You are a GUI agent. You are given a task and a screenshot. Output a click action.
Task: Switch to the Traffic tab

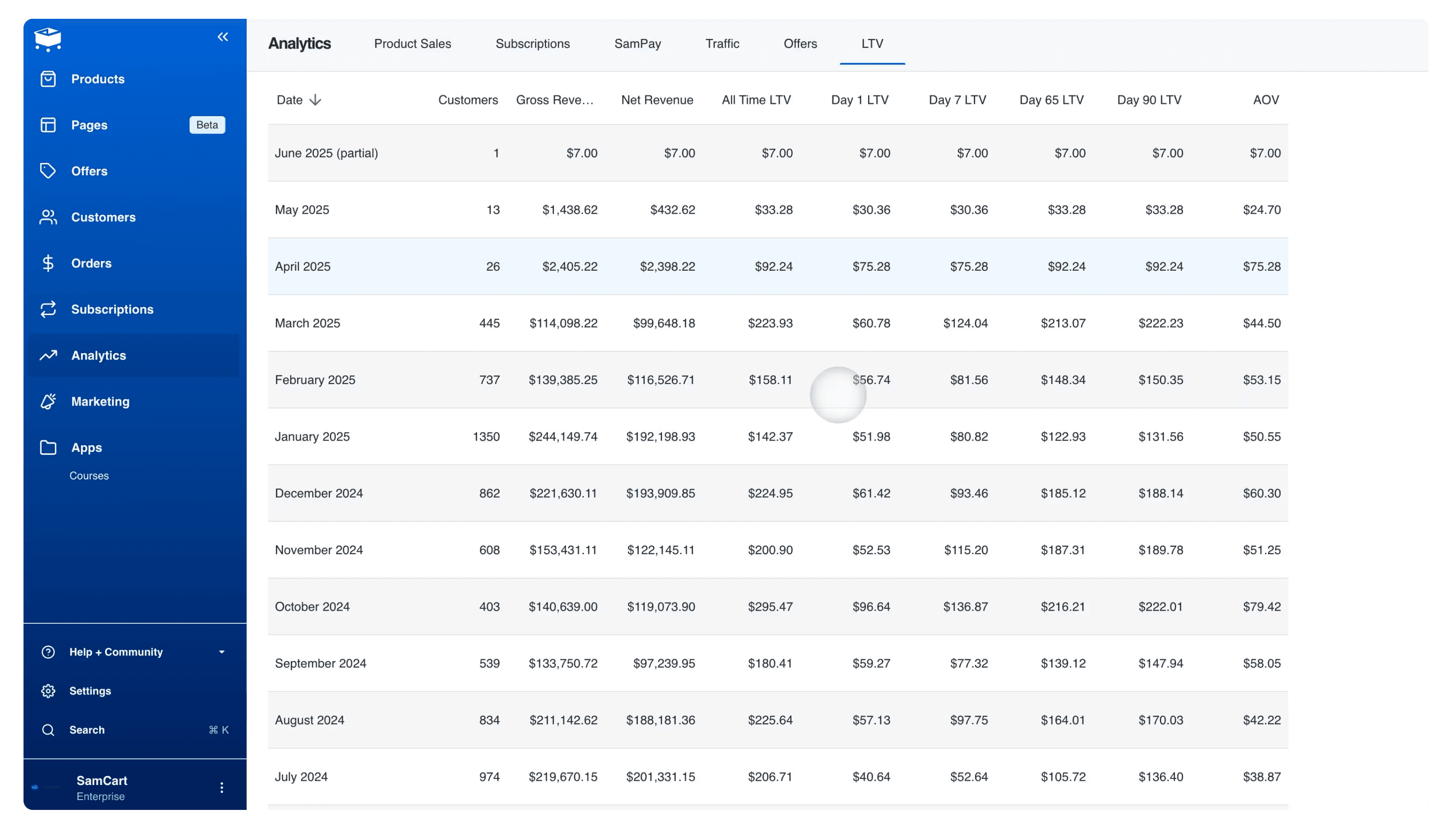(722, 44)
